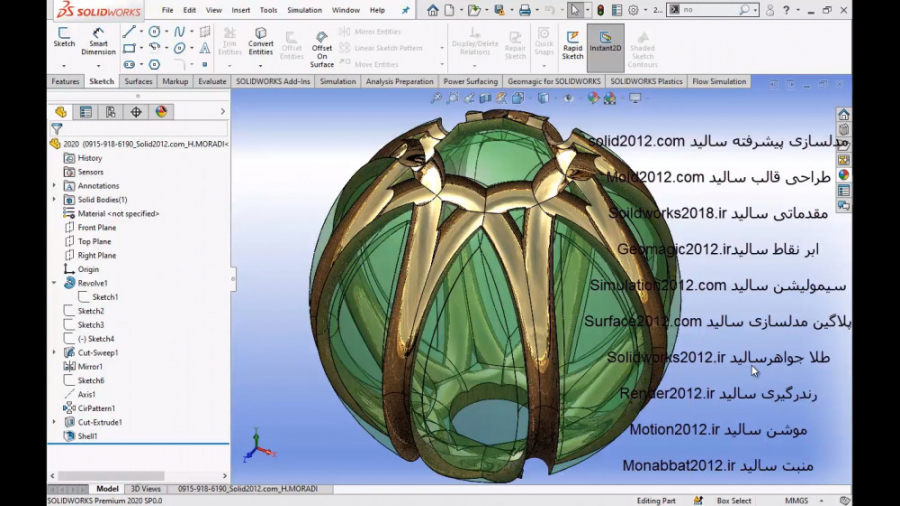Select the Spline sketch tool
Screen dimensions: 900x506
pos(179,32)
